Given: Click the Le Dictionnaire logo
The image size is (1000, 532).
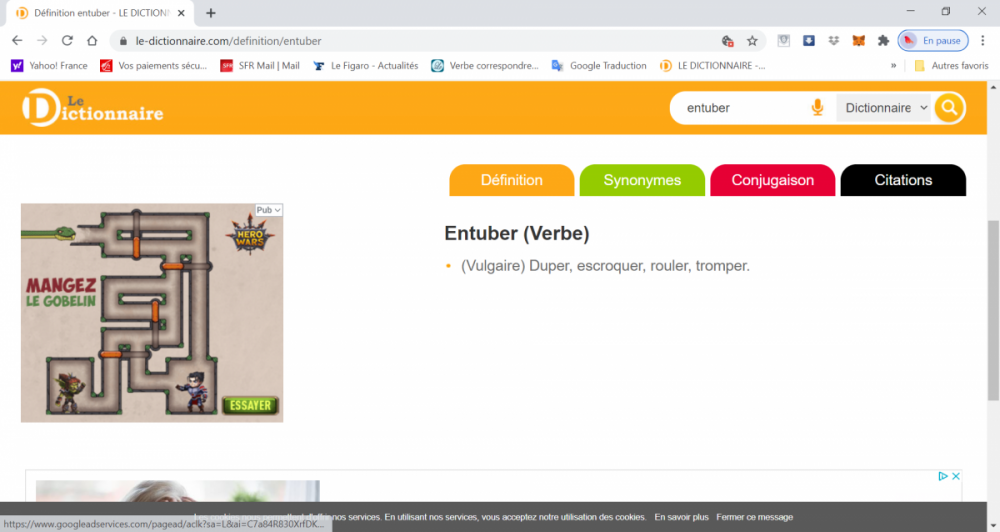Looking at the screenshot, I should coord(92,108).
